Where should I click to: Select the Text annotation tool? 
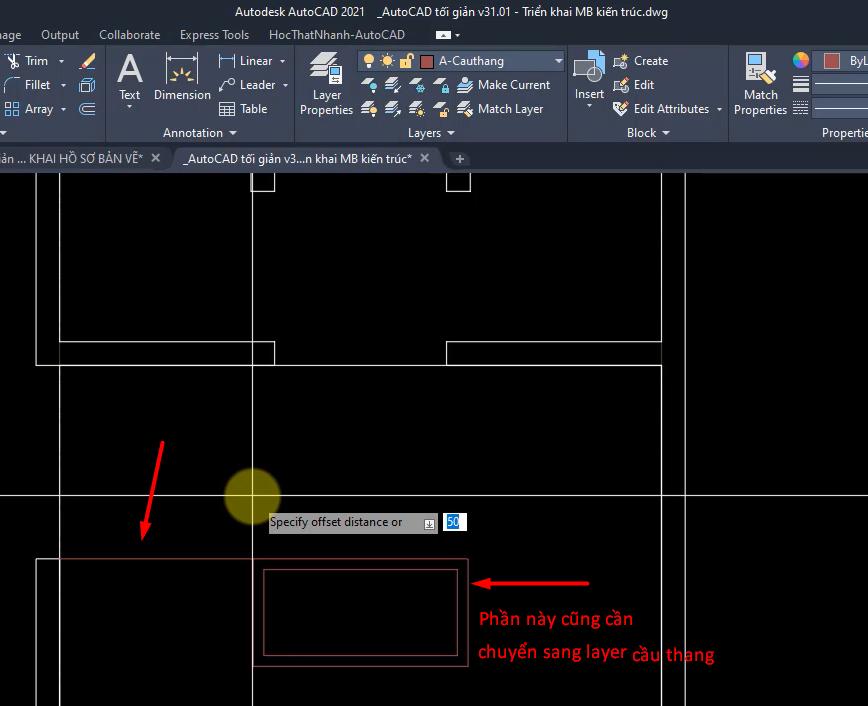(130, 78)
